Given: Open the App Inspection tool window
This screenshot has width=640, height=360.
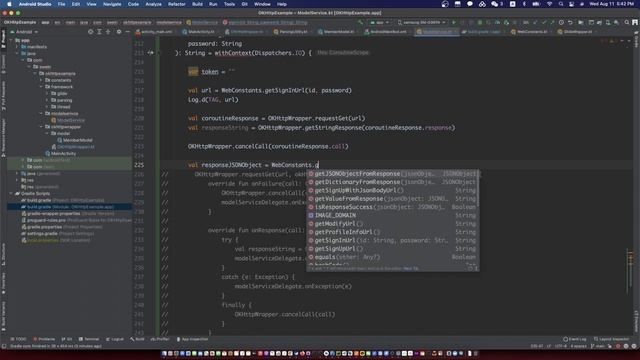Looking at the screenshot, I should point(192,339).
